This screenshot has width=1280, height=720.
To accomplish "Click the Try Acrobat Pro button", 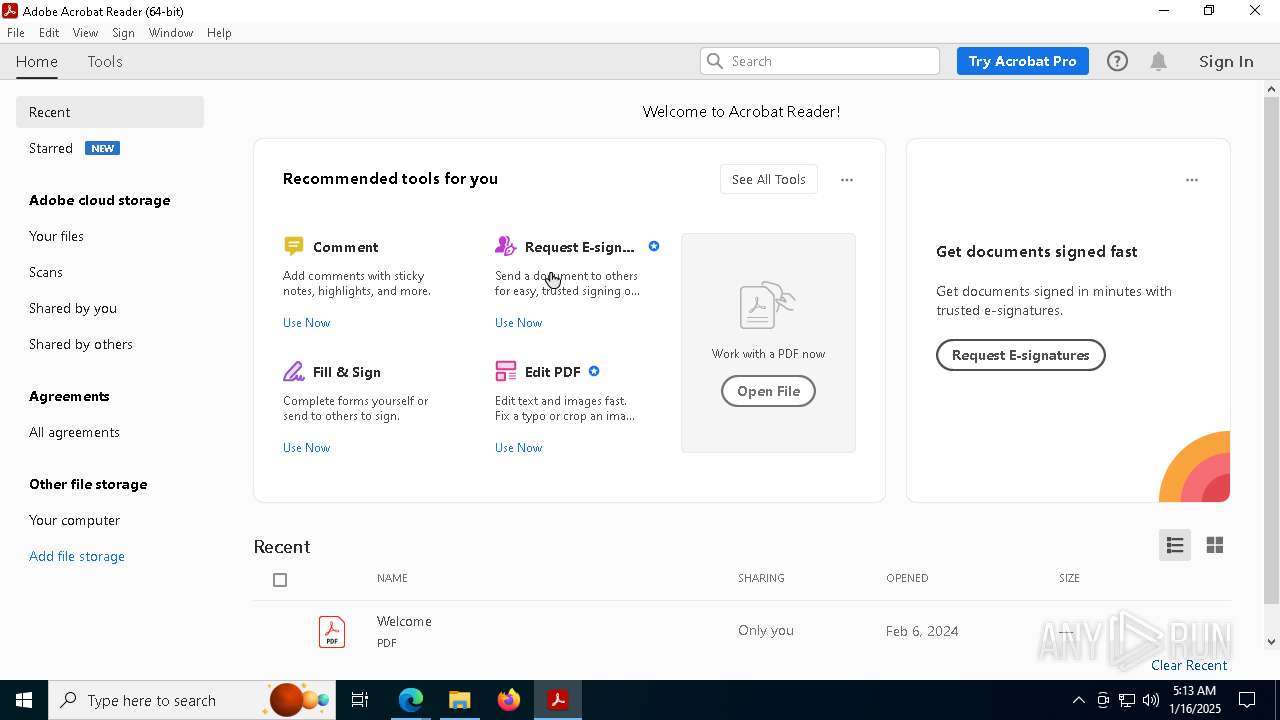I will click(x=1022, y=61).
